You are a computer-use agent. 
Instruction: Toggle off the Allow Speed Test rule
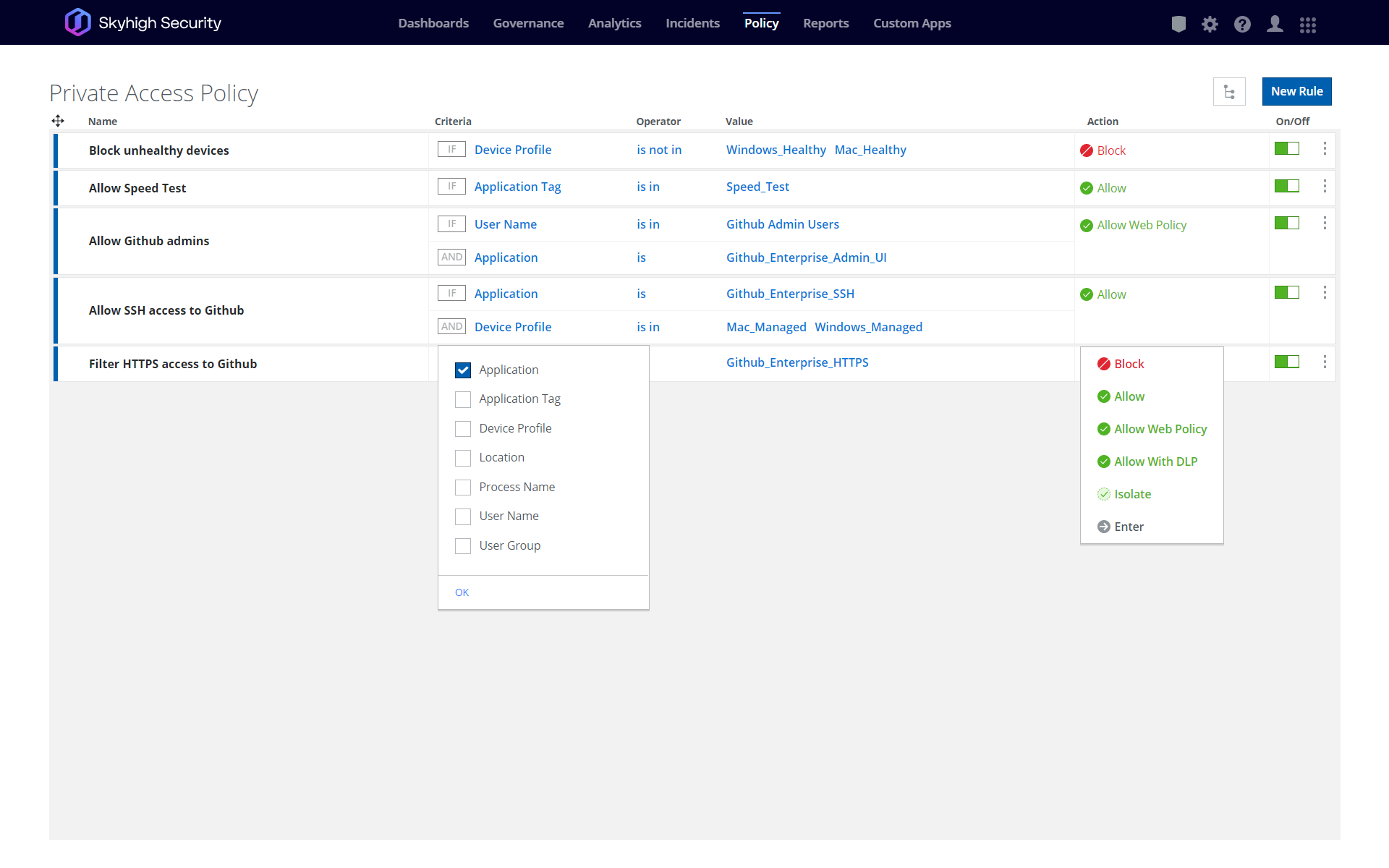click(1286, 186)
